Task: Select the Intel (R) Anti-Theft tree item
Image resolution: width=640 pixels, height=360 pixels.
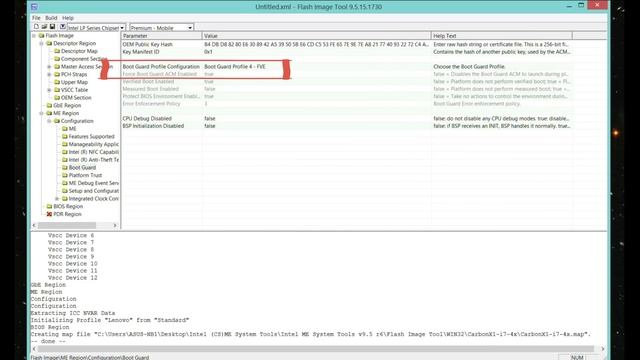Action: 93,160
